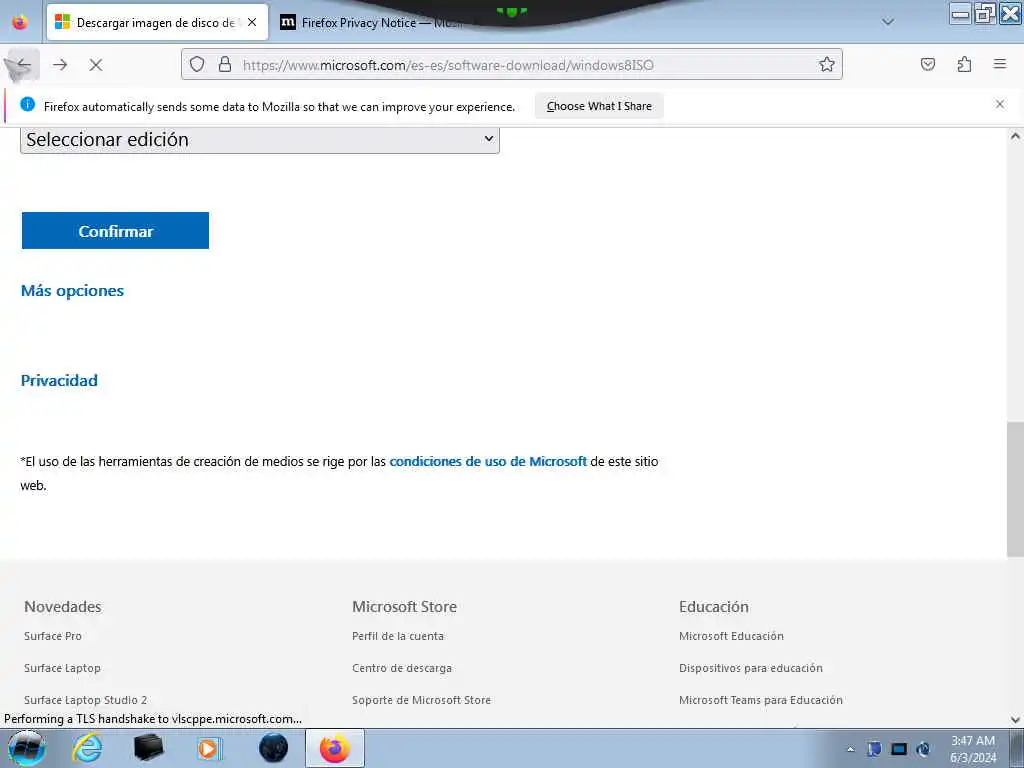
Task: Click Choose What I Share button
Action: click(599, 106)
